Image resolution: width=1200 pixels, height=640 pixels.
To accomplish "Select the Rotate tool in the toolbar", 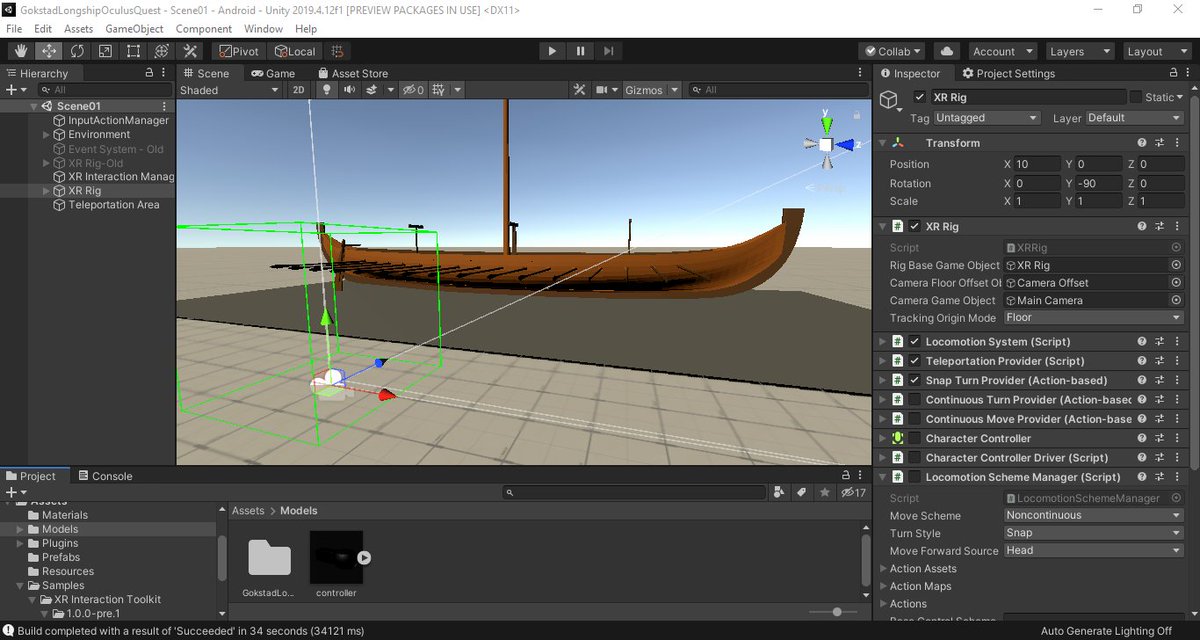I will point(76,51).
